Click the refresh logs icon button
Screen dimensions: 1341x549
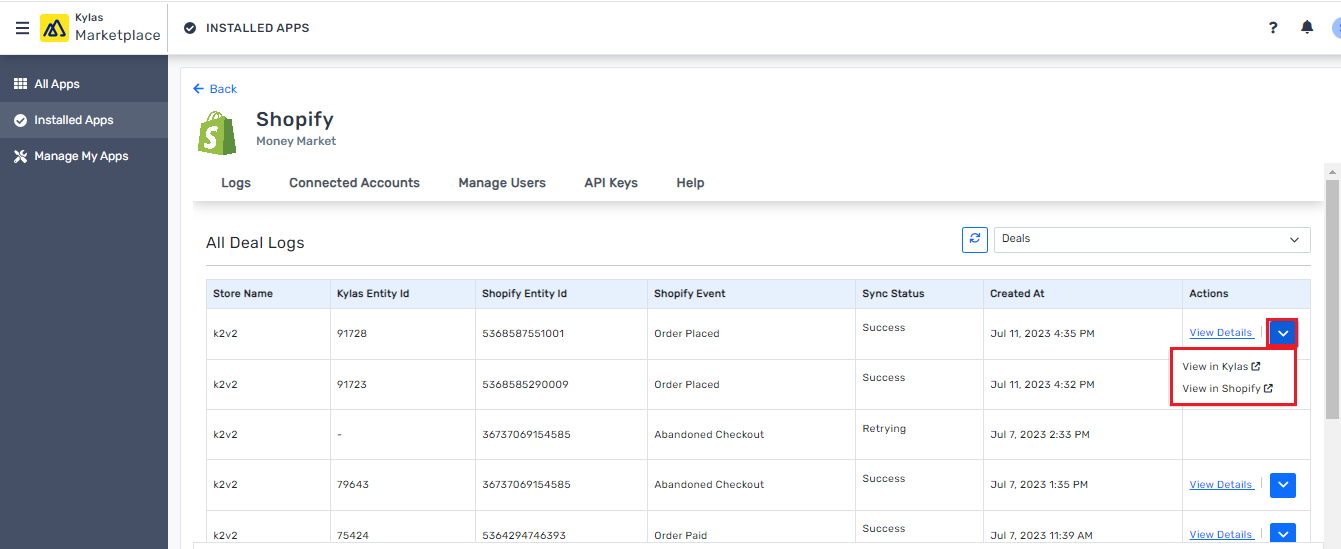tap(975, 240)
